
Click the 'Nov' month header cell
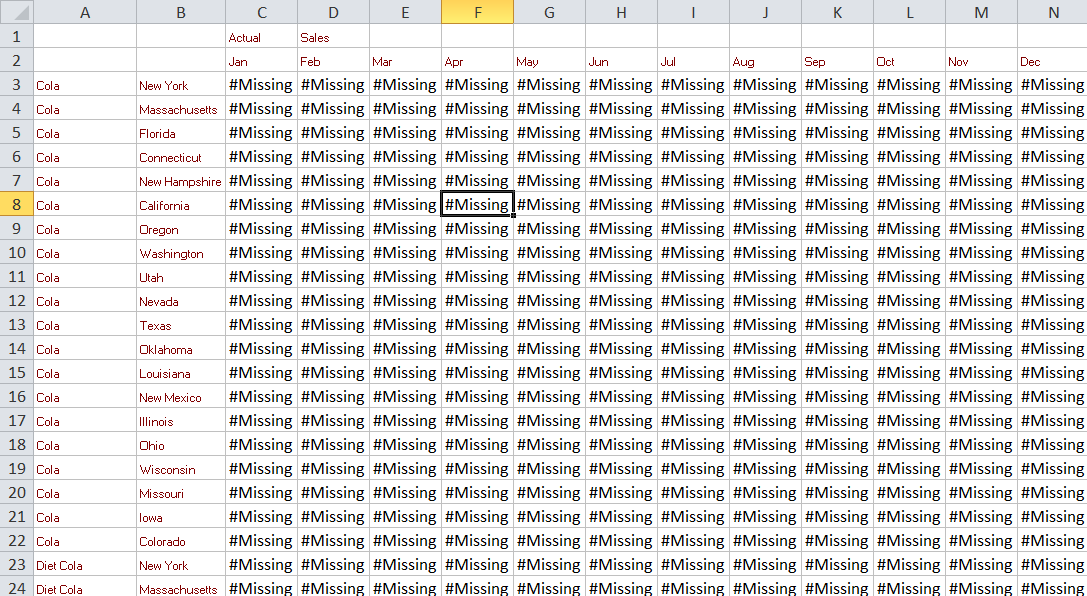pos(982,60)
